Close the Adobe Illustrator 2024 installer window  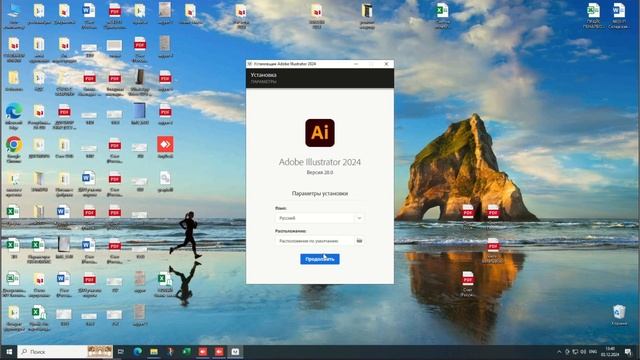pyautogui.click(x=386, y=64)
